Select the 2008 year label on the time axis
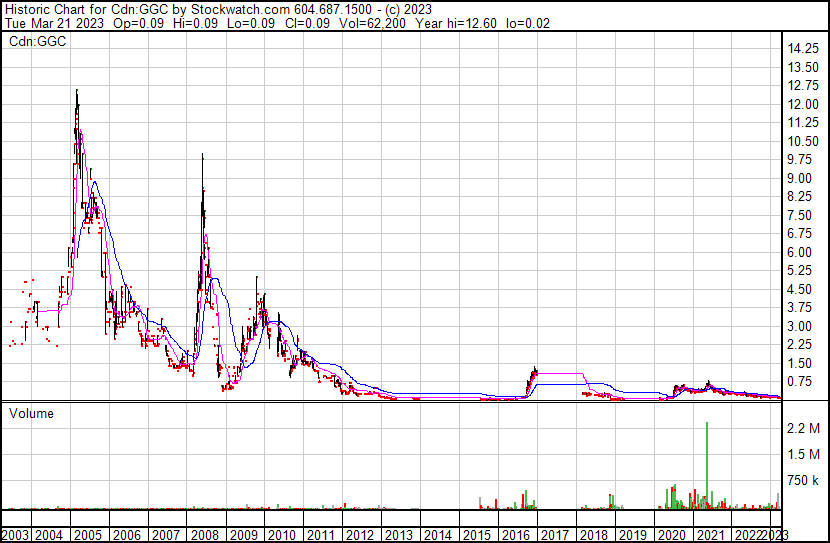The height and width of the screenshot is (543, 830). point(207,534)
